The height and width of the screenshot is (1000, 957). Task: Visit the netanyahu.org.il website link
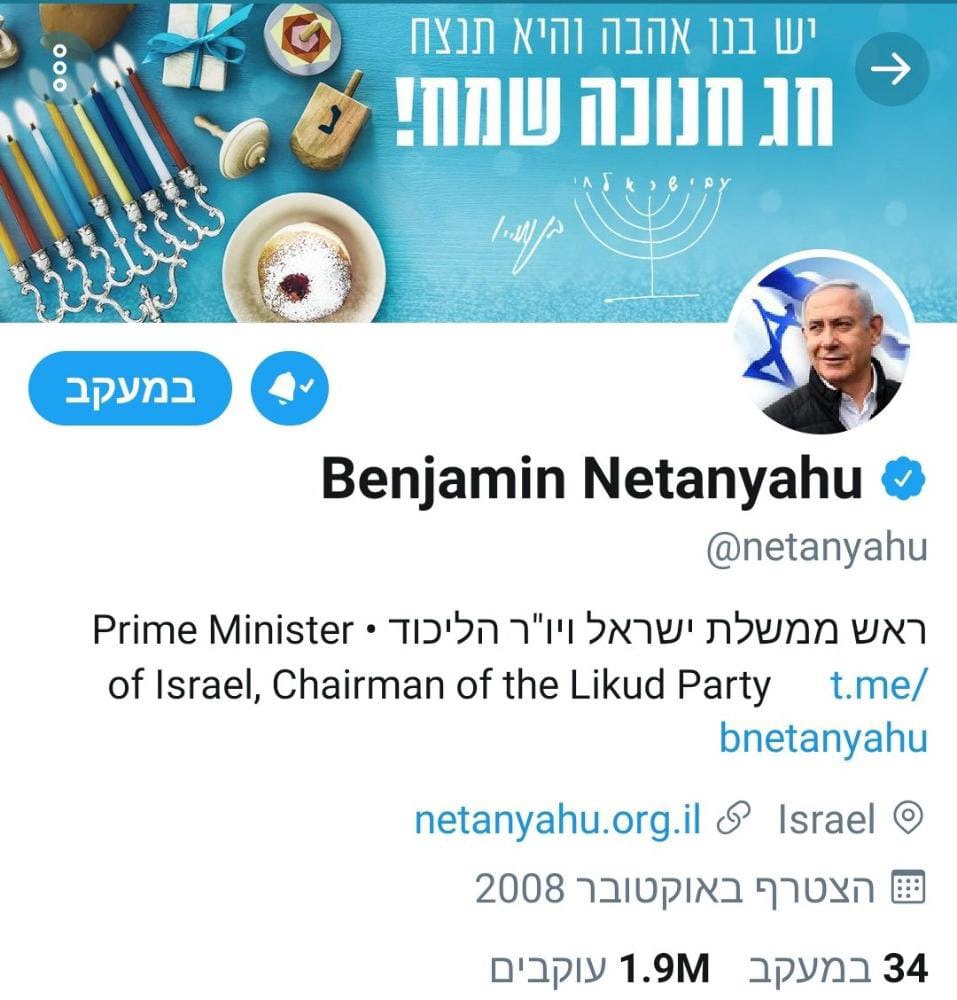click(557, 819)
